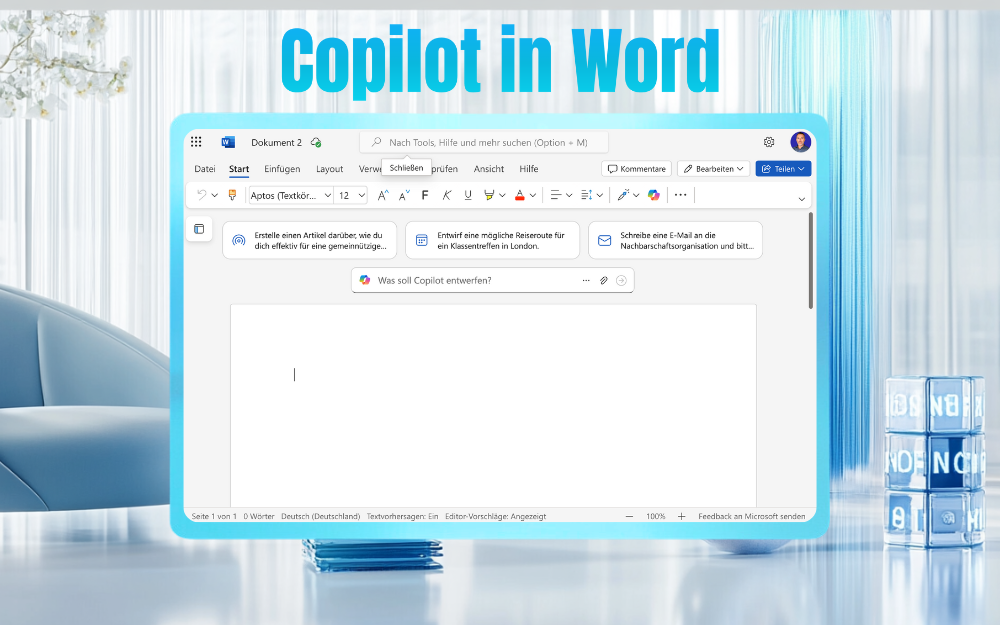Open the navigation pane icon
The height and width of the screenshot is (625, 1000).
(199, 229)
